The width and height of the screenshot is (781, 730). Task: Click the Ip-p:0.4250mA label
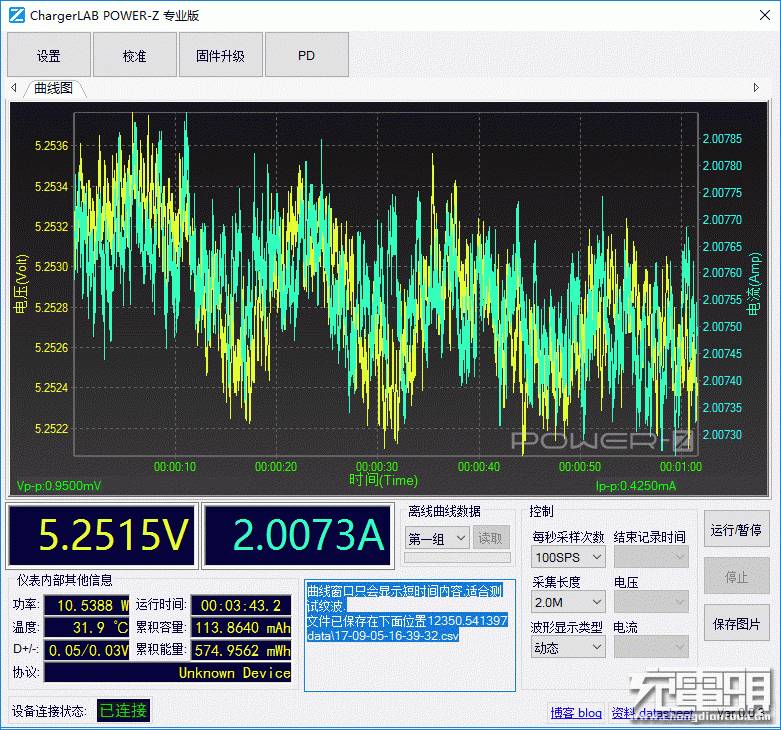[x=636, y=486]
